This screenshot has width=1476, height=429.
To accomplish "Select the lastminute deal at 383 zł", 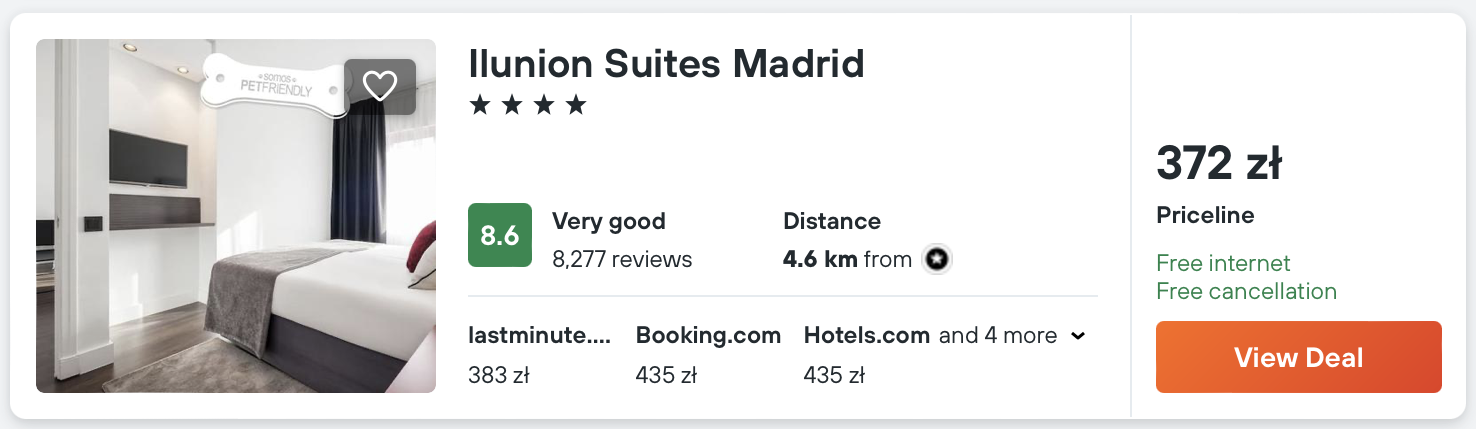I will pos(539,355).
